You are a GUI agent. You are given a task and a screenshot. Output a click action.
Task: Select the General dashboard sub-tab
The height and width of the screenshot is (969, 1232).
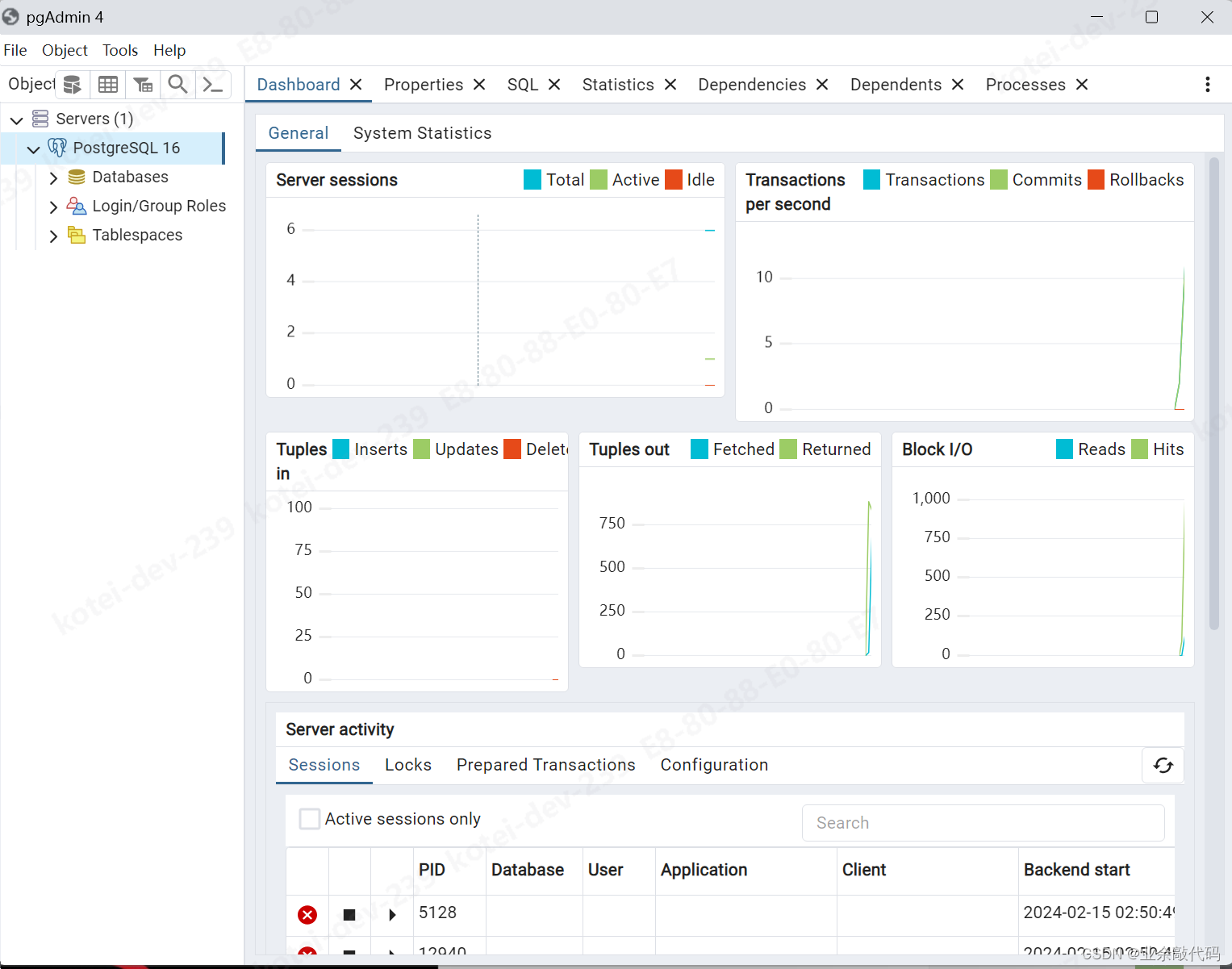(299, 133)
